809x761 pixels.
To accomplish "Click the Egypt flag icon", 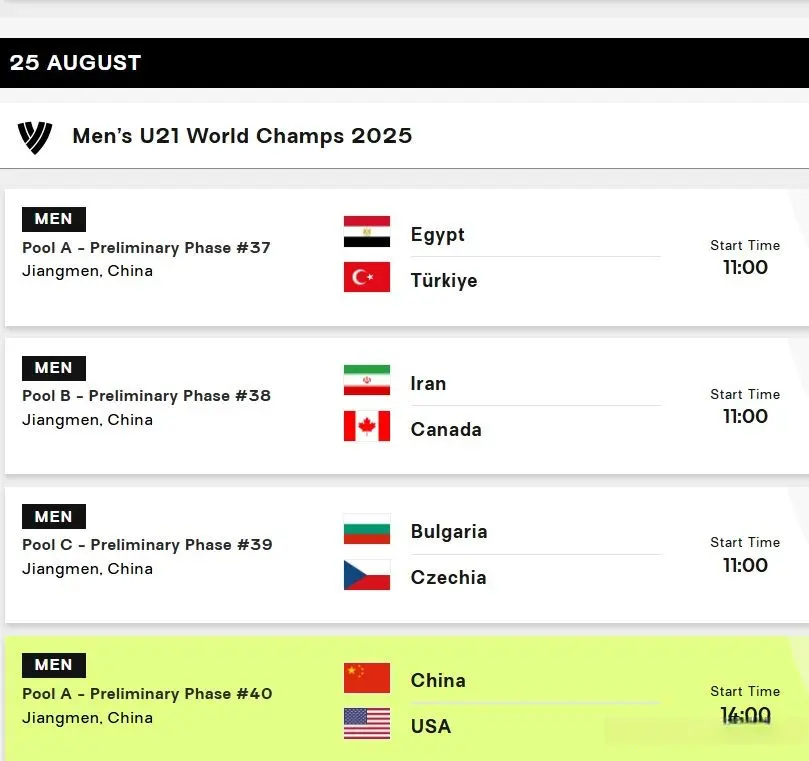I will click(367, 231).
